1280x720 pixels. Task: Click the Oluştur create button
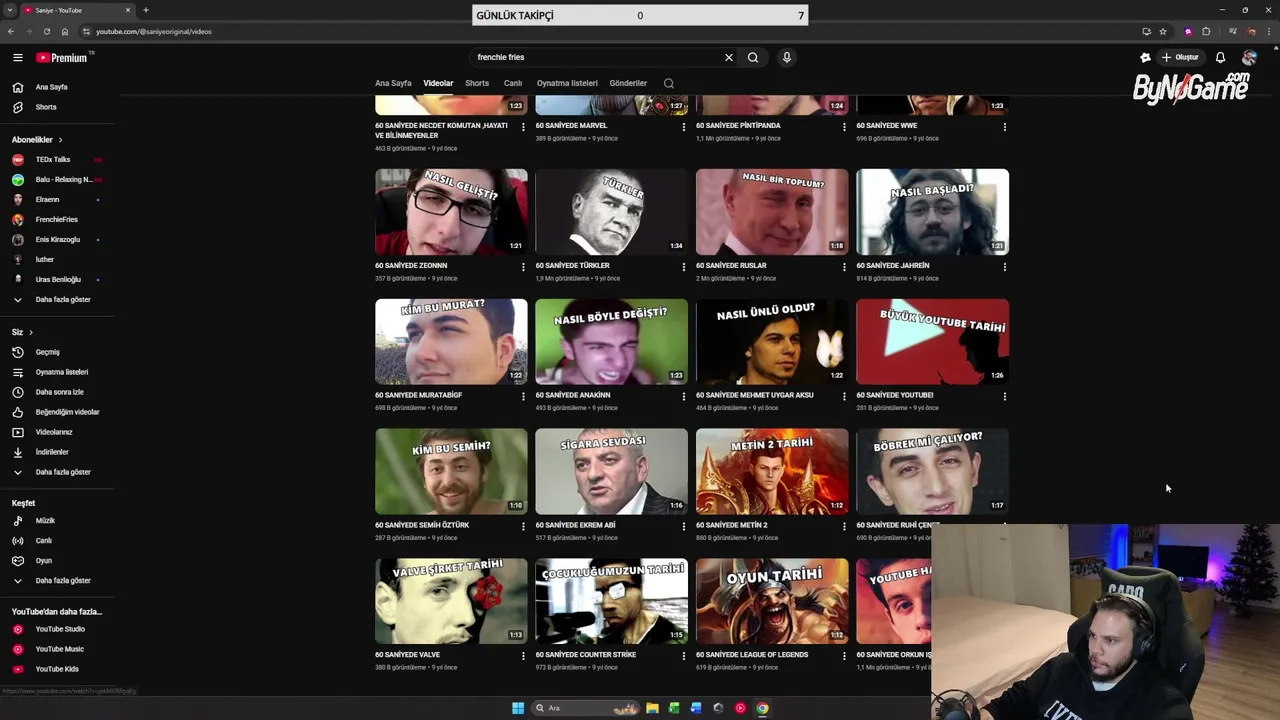click(1180, 57)
